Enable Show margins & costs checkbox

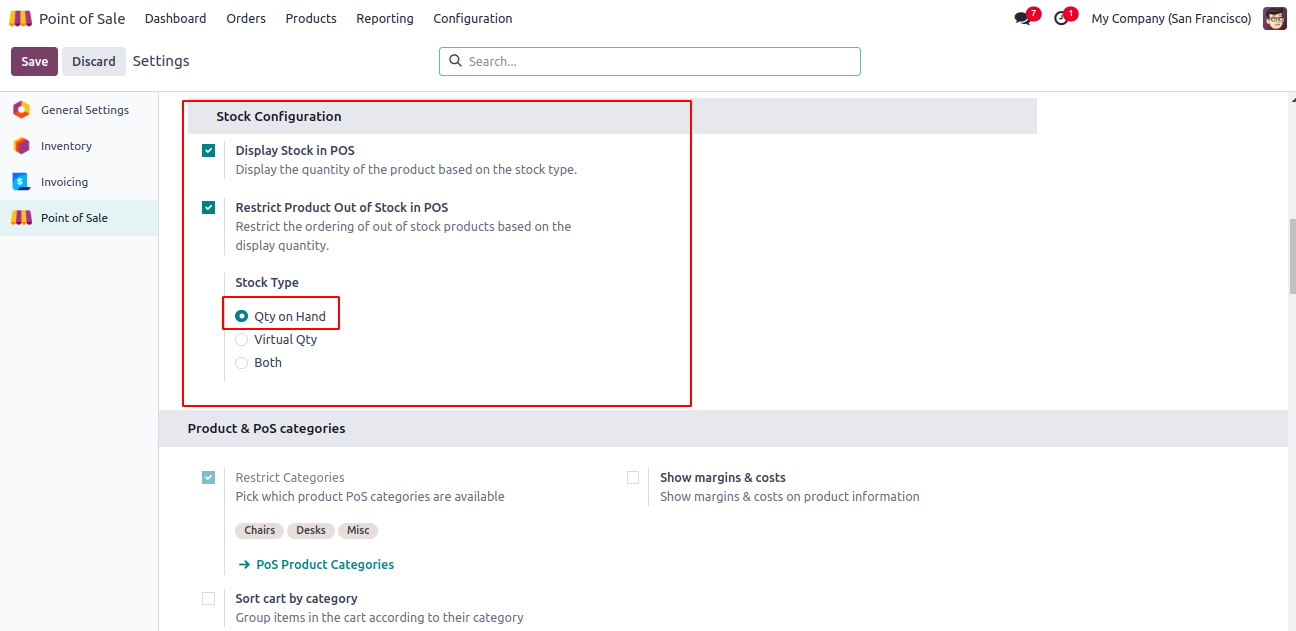[633, 478]
